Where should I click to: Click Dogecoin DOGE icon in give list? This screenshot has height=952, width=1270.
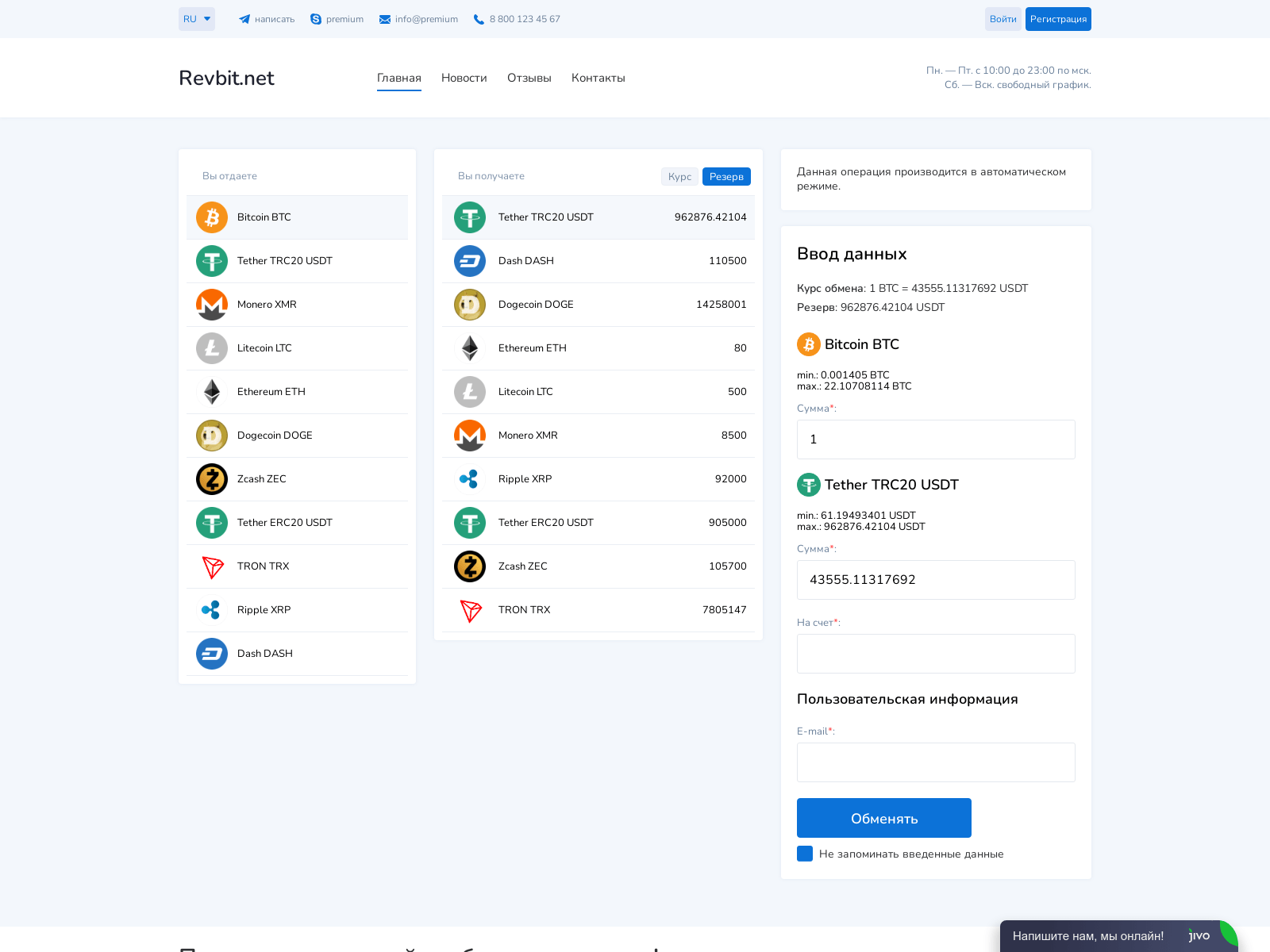(x=212, y=436)
